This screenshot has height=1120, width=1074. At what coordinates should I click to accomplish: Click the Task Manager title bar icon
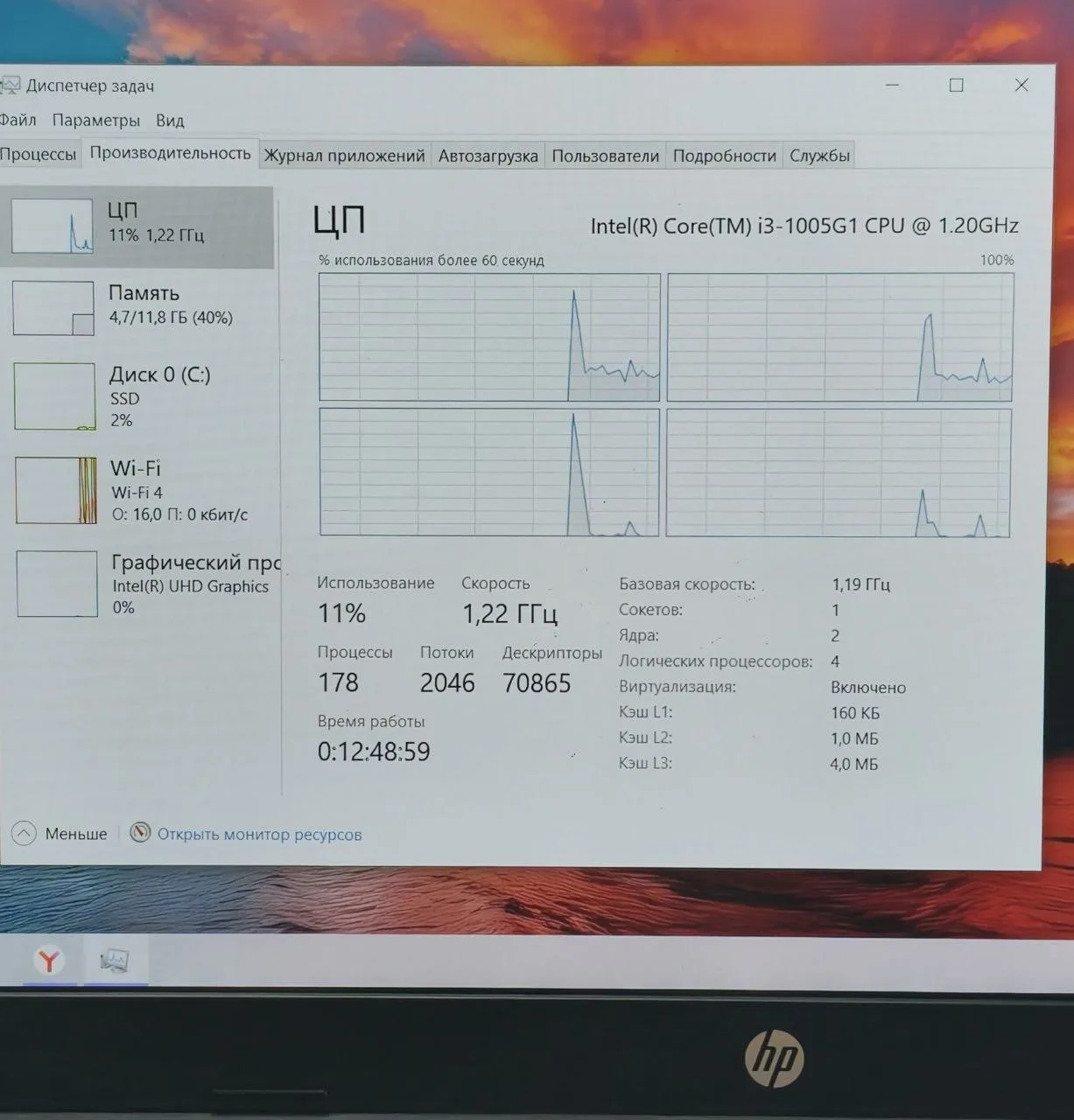(10, 85)
